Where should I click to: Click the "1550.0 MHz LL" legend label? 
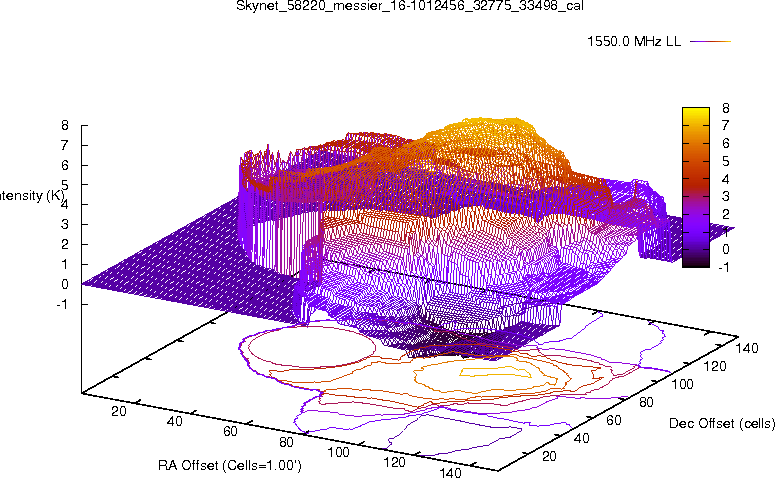[634, 42]
